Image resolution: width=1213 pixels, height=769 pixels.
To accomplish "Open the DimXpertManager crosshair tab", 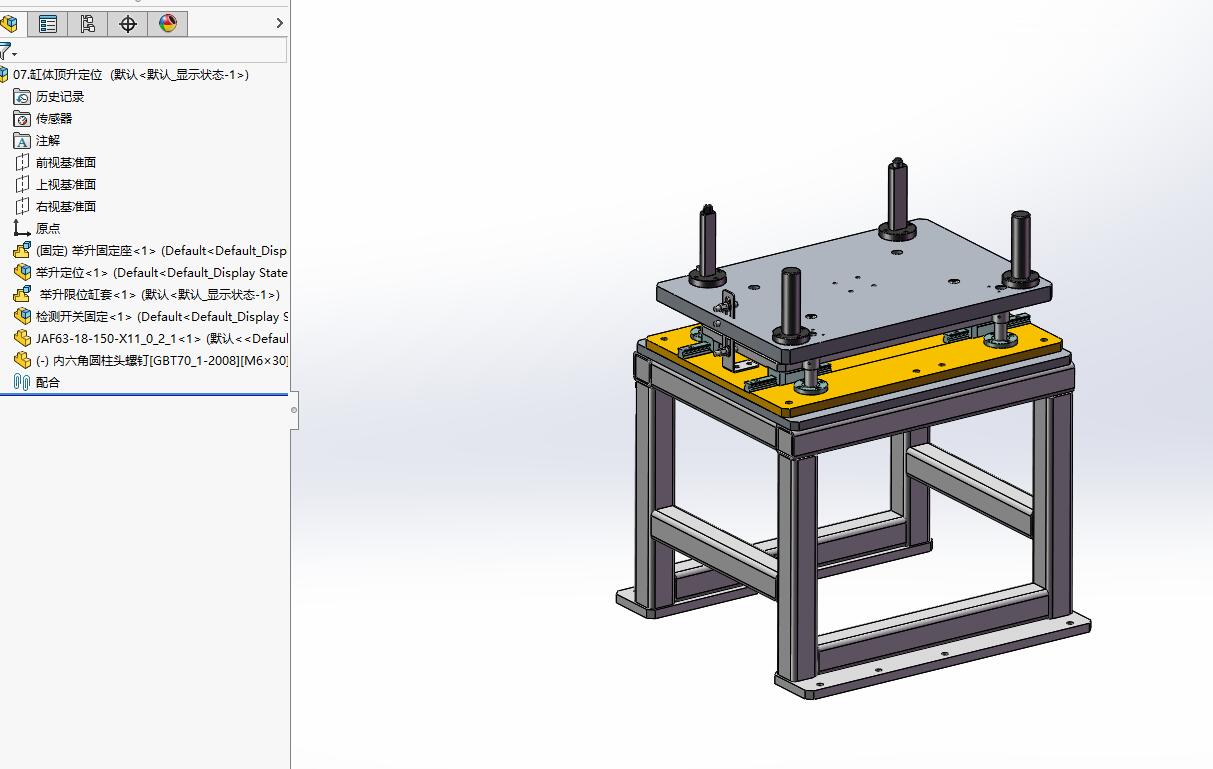I will (127, 24).
